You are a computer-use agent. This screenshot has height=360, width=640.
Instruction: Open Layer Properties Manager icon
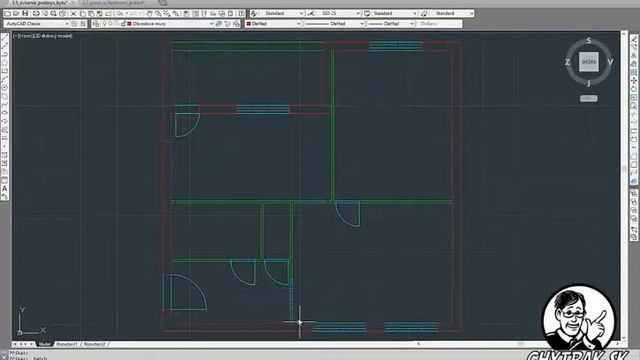coord(96,24)
